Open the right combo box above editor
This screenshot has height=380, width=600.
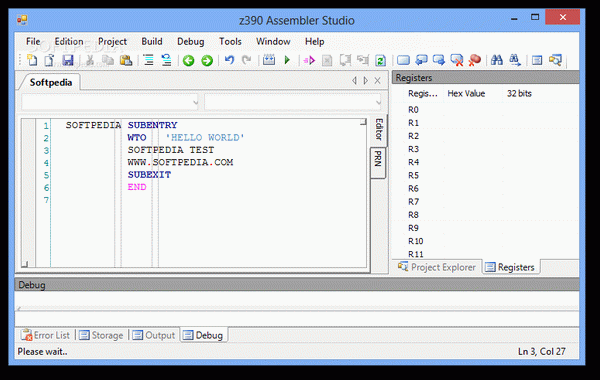293,102
